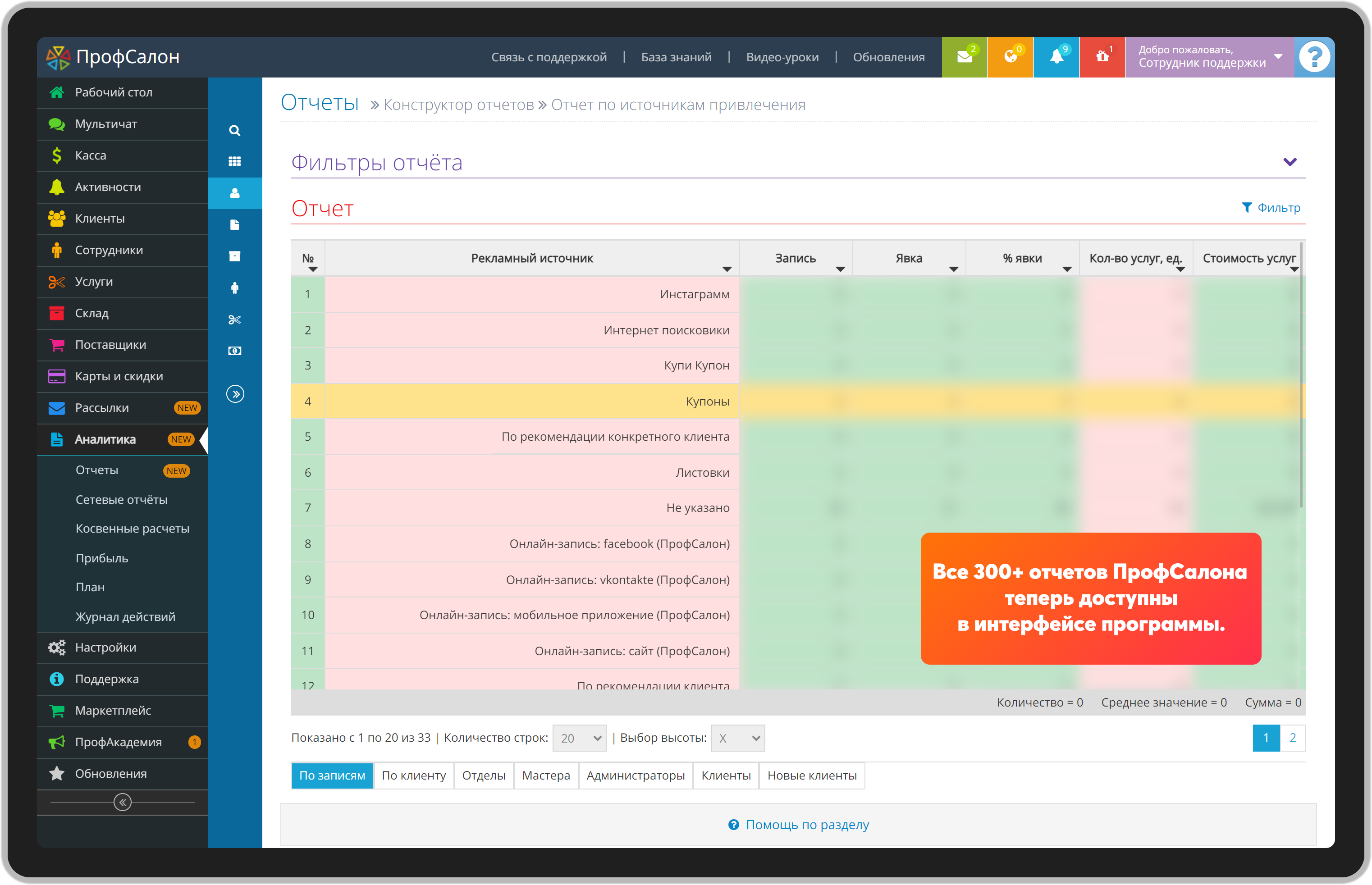
Task: Click the document icon in blue sidebar
Action: [x=234, y=225]
